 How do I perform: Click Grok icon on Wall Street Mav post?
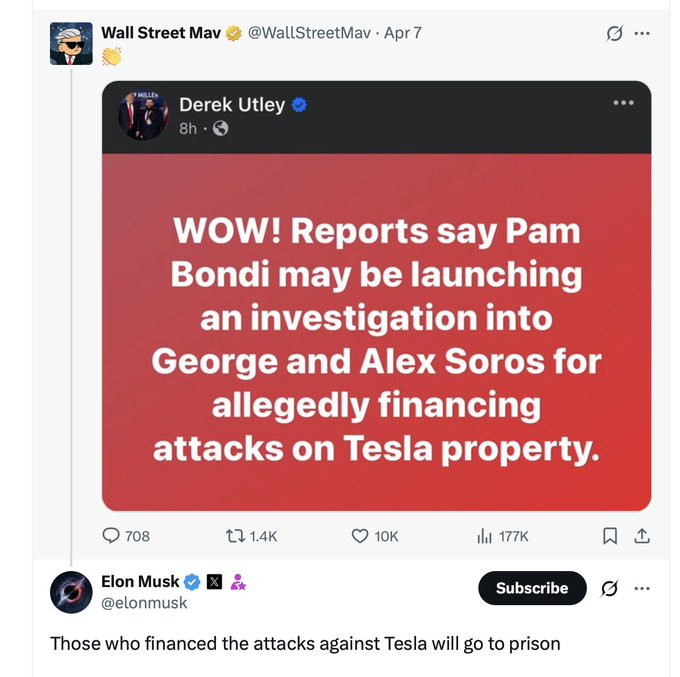tap(614, 33)
